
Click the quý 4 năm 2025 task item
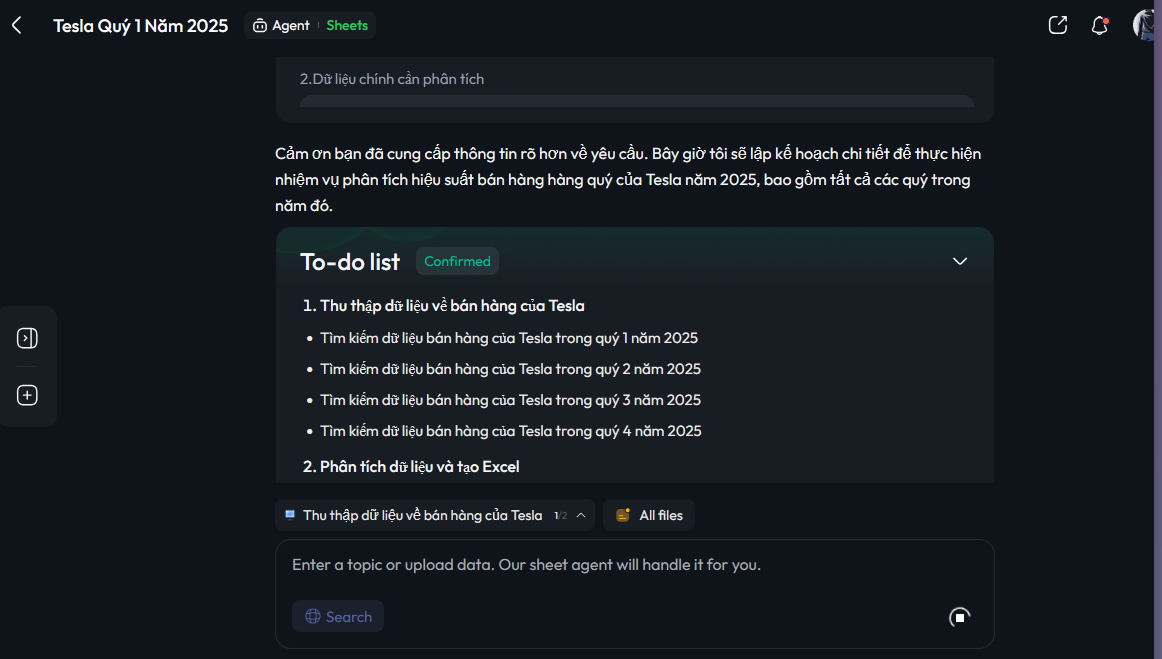[511, 431]
